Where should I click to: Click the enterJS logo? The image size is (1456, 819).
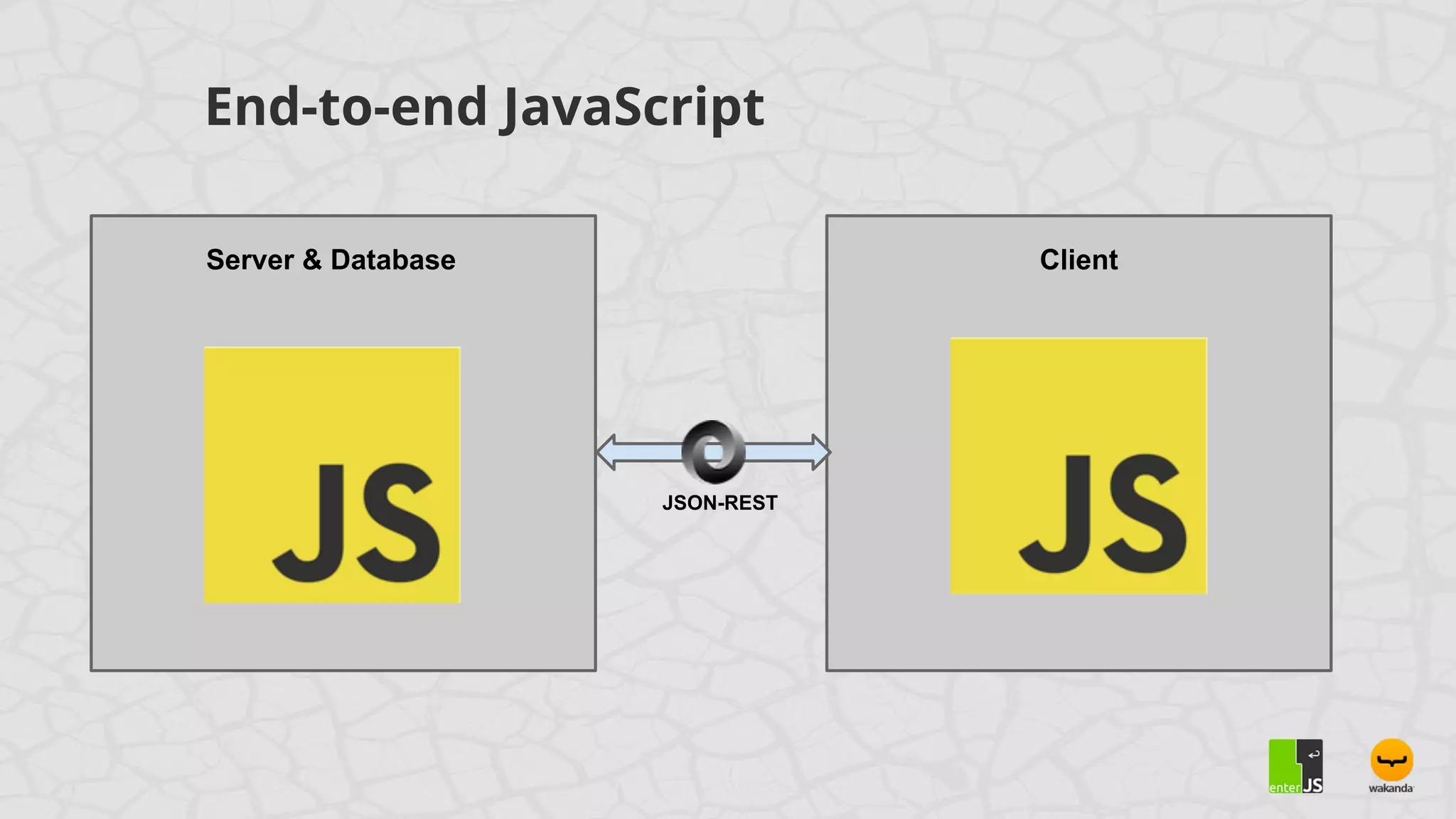(1295, 766)
